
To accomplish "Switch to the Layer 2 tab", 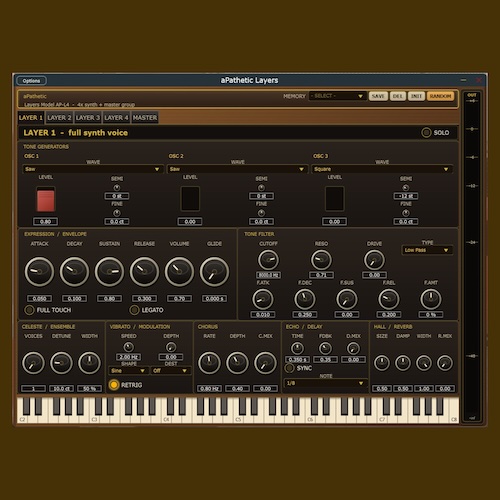I will [x=59, y=118].
